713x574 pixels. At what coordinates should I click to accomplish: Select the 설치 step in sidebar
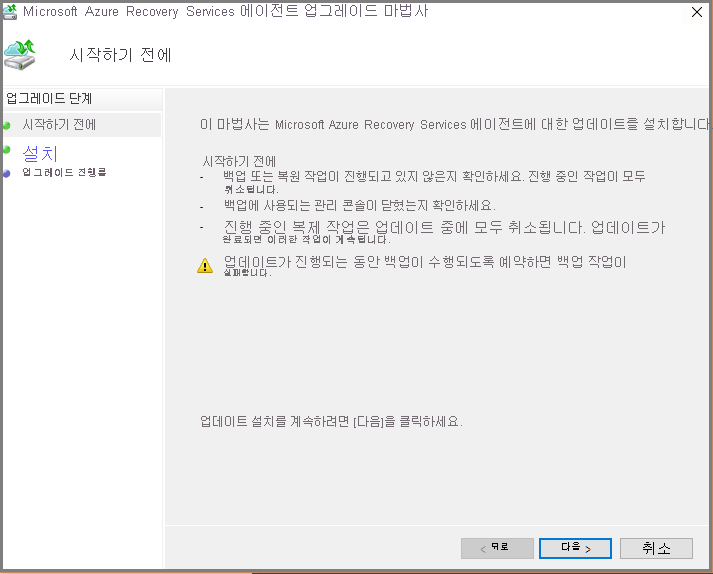(x=40, y=154)
